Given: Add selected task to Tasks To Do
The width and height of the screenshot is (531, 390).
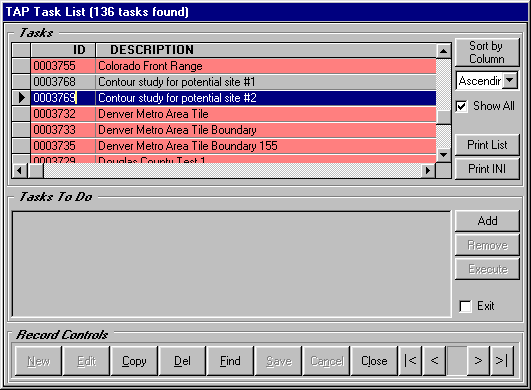Looking at the screenshot, I should pos(487,221).
